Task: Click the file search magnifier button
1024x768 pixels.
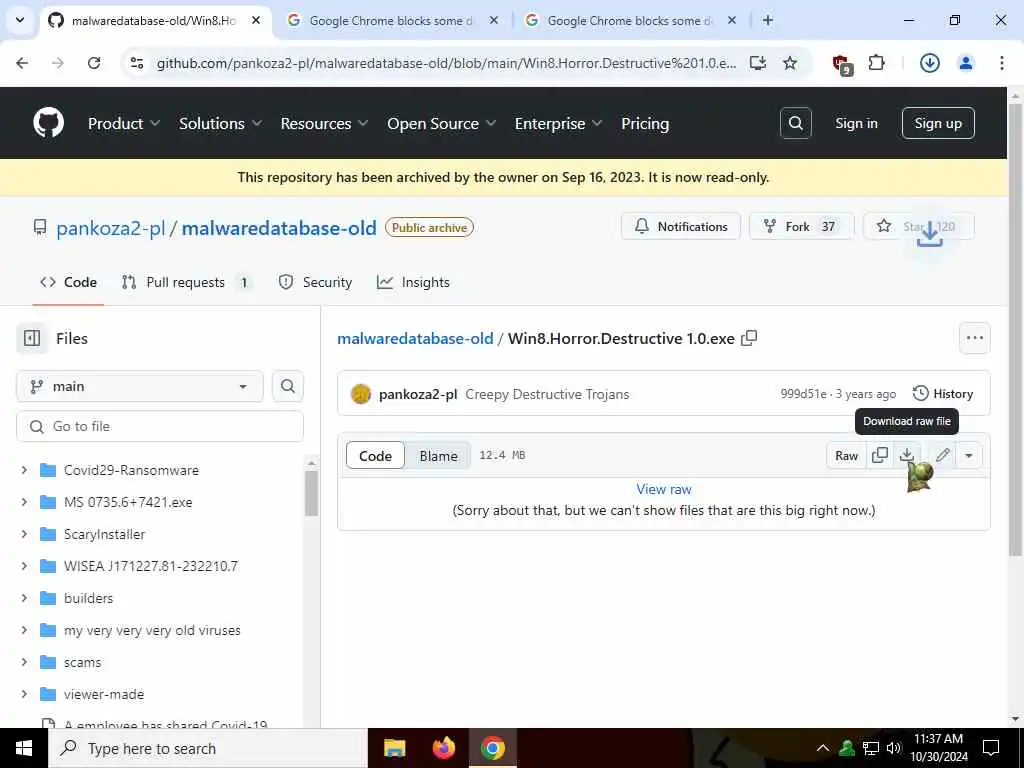Action: 287,386
